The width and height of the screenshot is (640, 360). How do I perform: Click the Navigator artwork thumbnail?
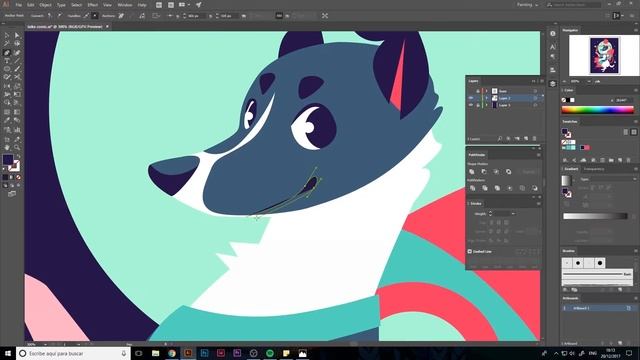click(604, 56)
